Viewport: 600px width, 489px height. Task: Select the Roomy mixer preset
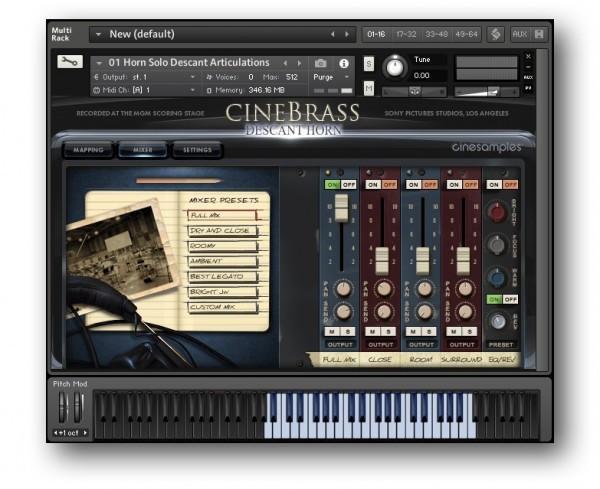[x=222, y=246]
